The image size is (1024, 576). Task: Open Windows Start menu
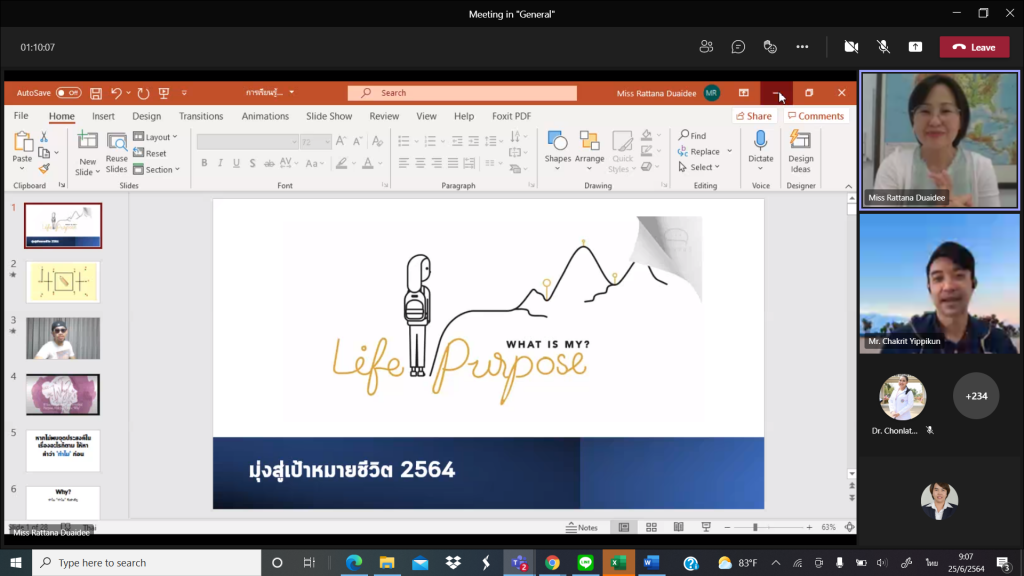click(16, 562)
